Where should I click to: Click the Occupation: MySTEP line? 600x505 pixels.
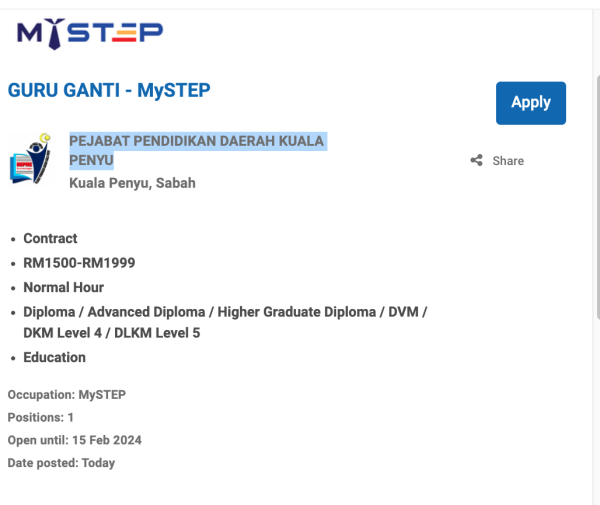click(x=67, y=394)
